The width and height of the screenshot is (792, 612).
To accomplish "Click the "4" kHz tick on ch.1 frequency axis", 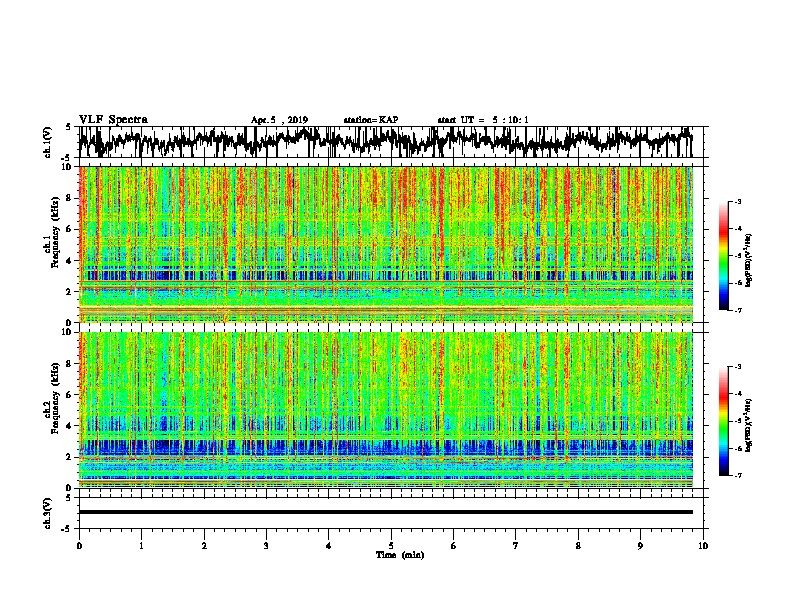I will [70, 261].
